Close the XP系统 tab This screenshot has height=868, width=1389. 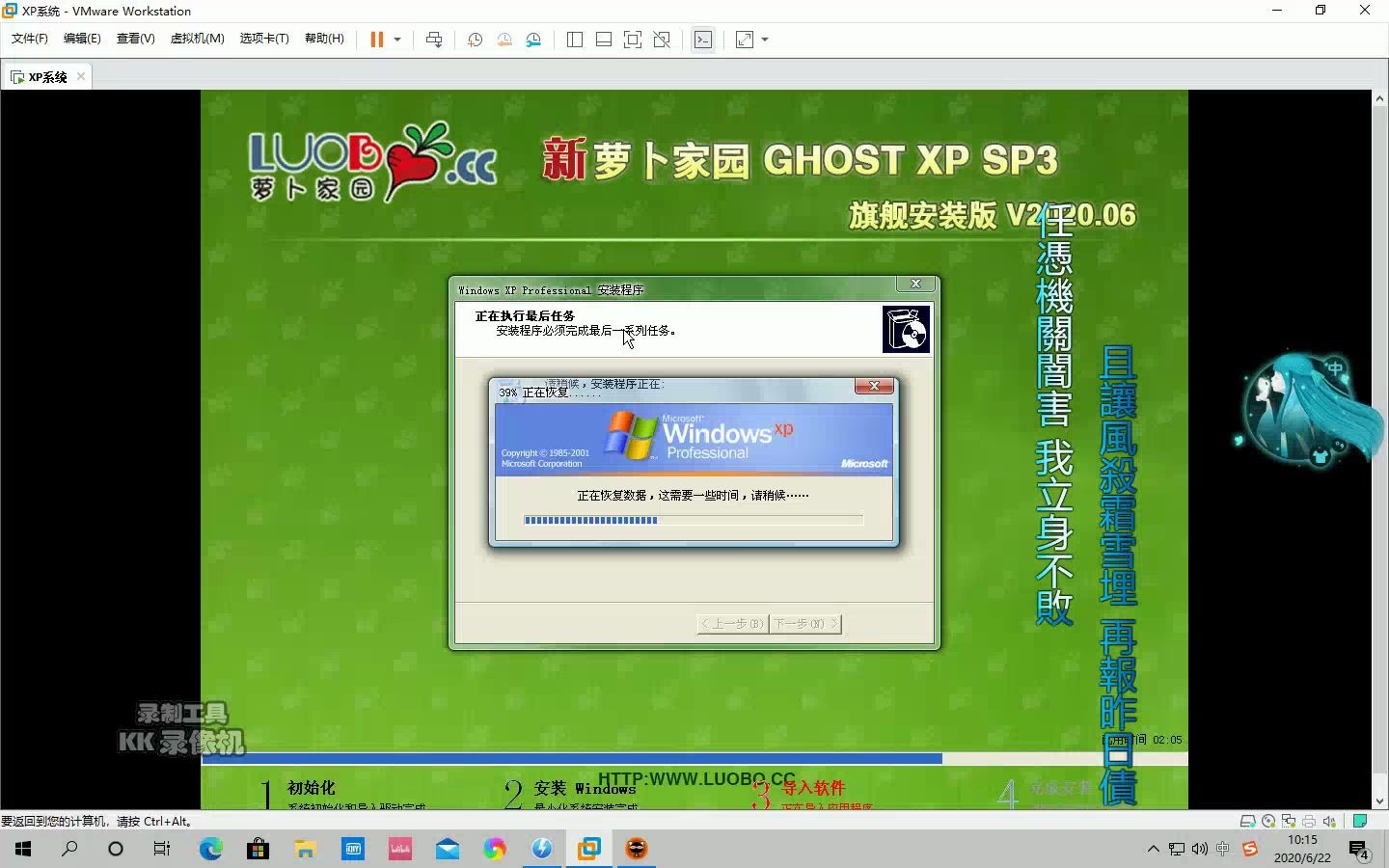coord(81,77)
